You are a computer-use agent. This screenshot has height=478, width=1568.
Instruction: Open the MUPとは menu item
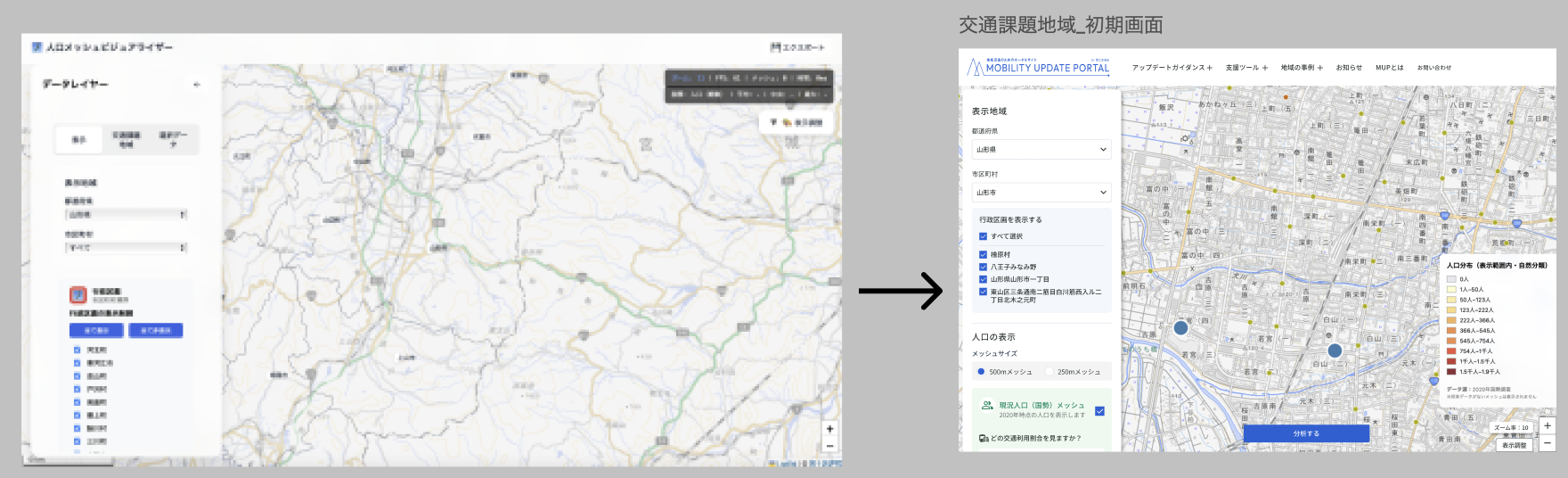pyautogui.click(x=1389, y=68)
